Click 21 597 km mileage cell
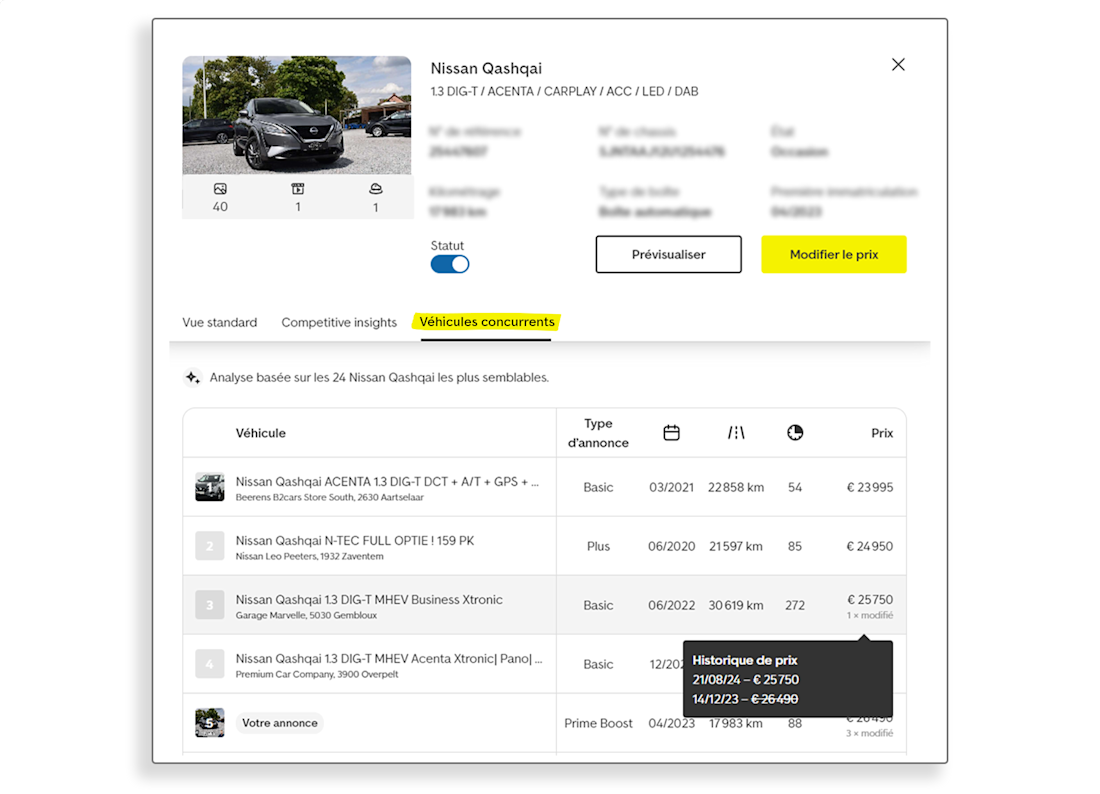Image resolution: width=1100 pixels, height=794 pixels. [736, 546]
